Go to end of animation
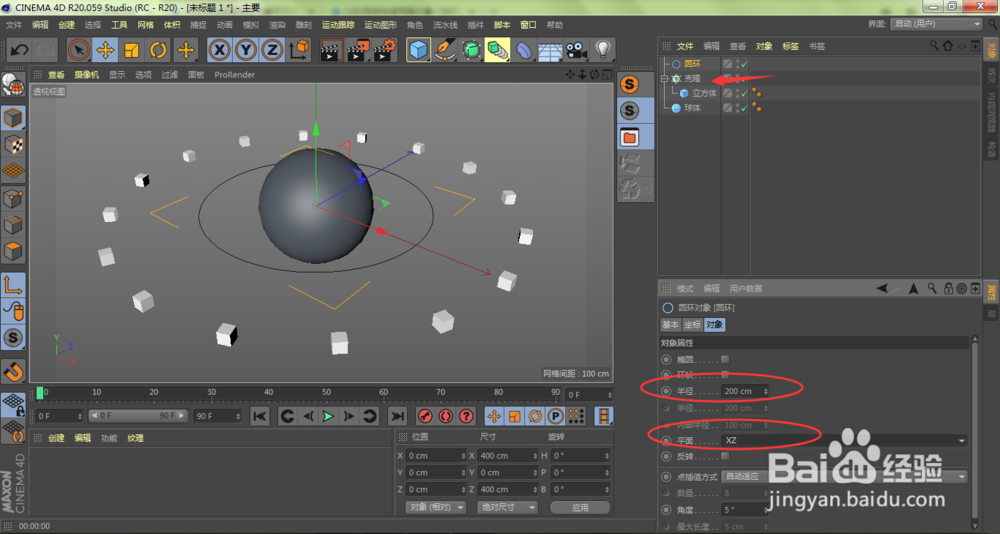This screenshot has height=534, width=1000. pyautogui.click(x=397, y=417)
